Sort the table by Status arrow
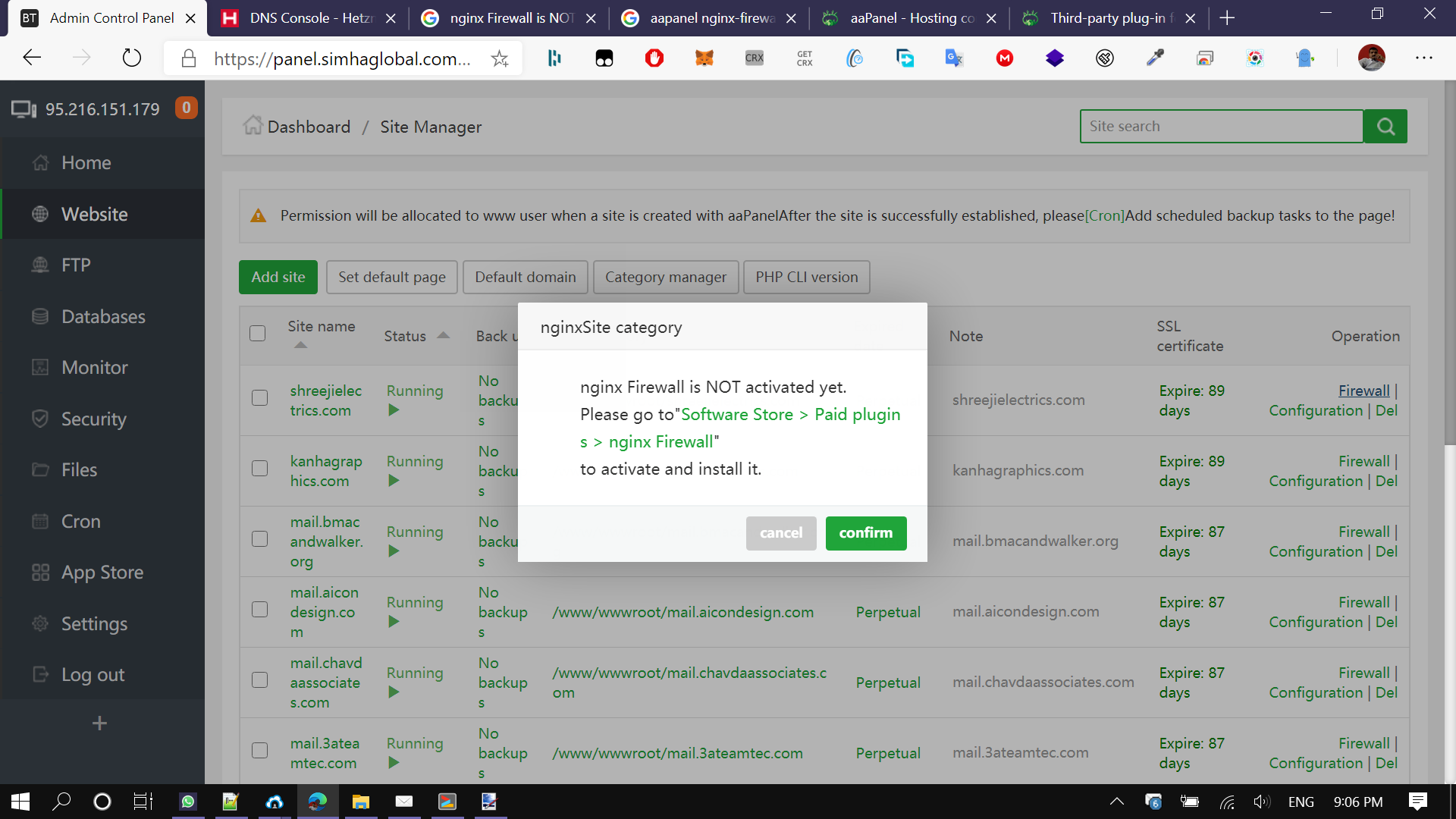The image size is (1456, 819). [x=444, y=335]
